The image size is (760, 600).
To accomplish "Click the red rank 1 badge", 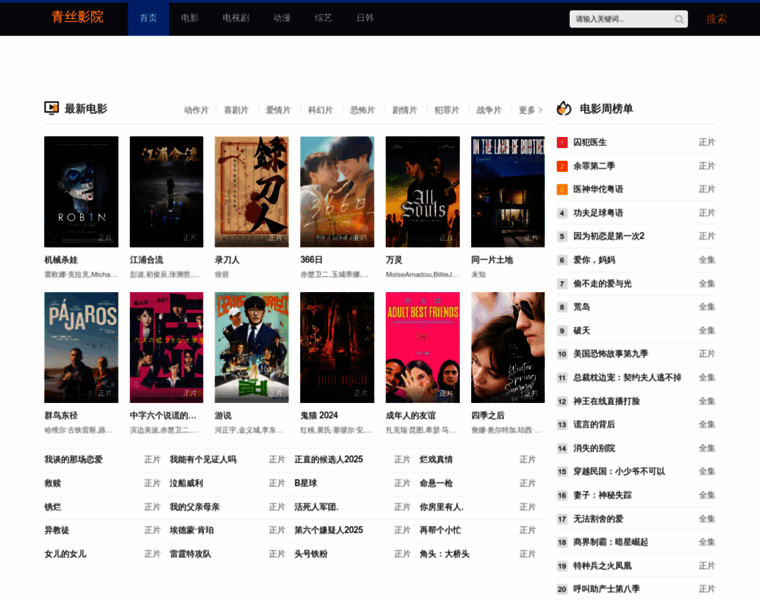I will [562, 142].
